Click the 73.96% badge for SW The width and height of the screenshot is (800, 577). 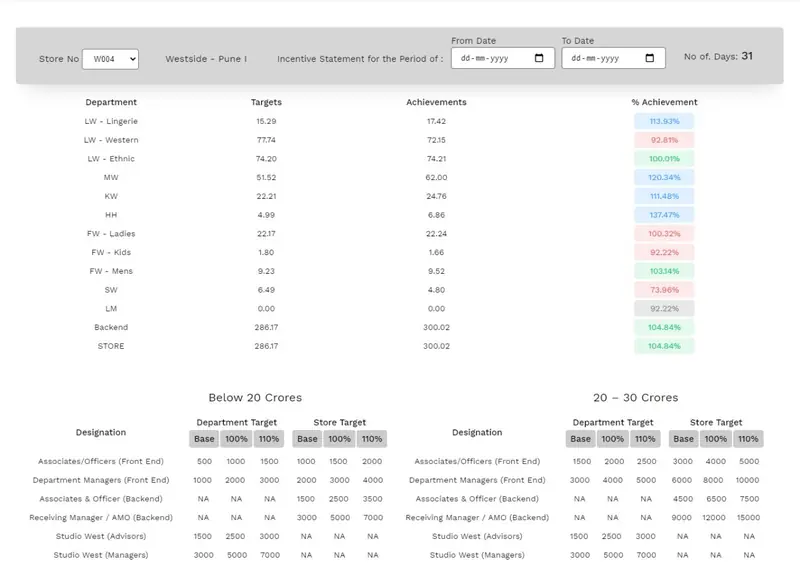[x=664, y=290]
